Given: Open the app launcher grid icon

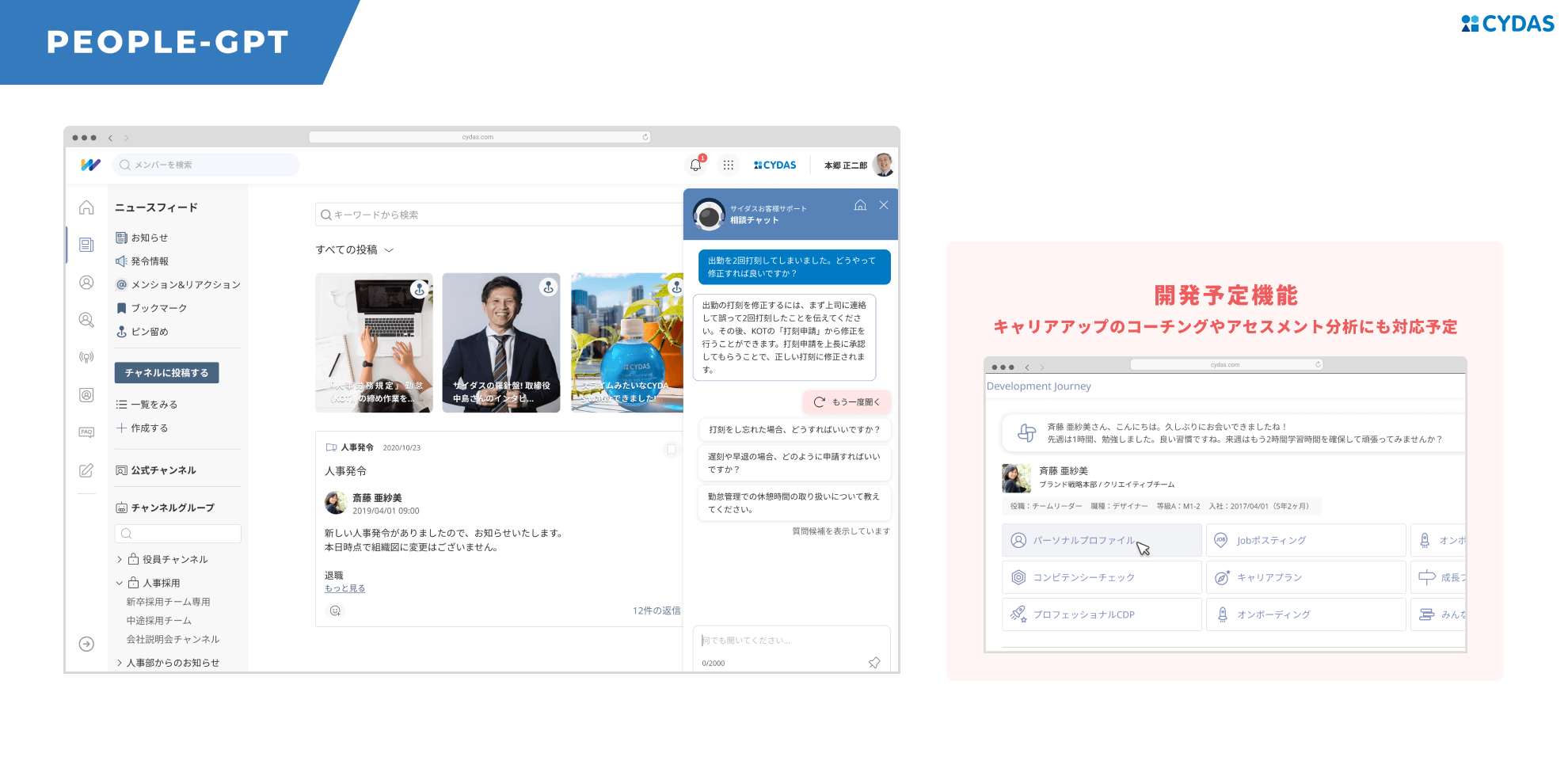Looking at the screenshot, I should pos(729,165).
